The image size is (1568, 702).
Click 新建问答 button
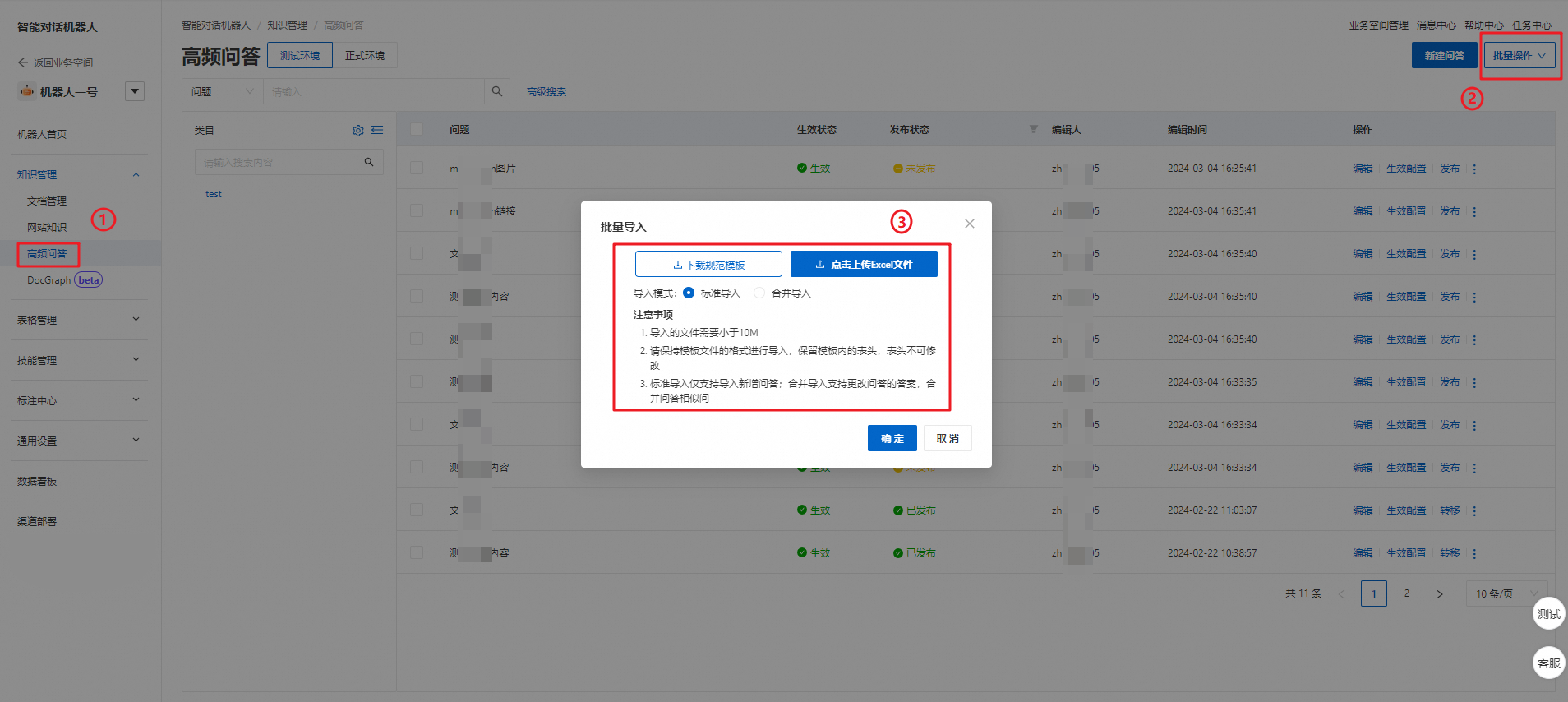coord(1445,55)
